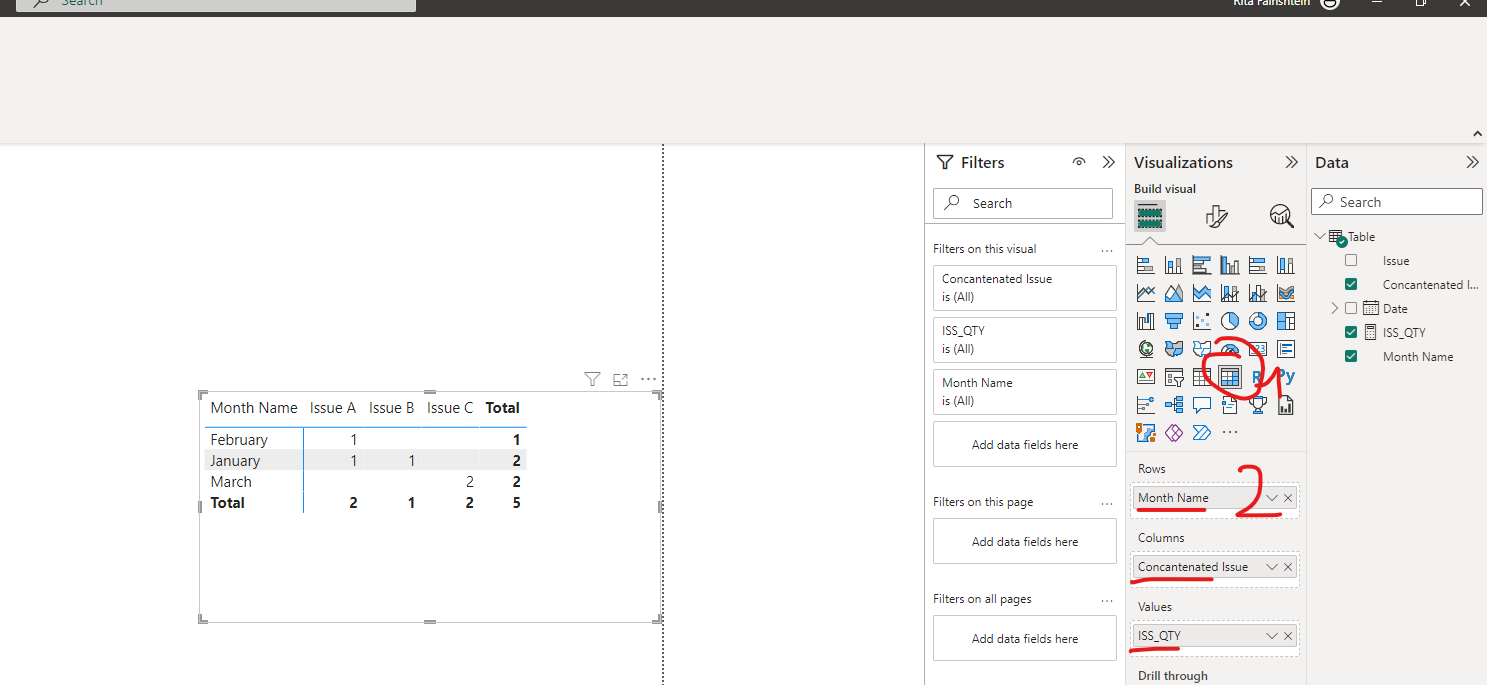
Task: Select the Area chart visual
Action: (x=1174, y=293)
